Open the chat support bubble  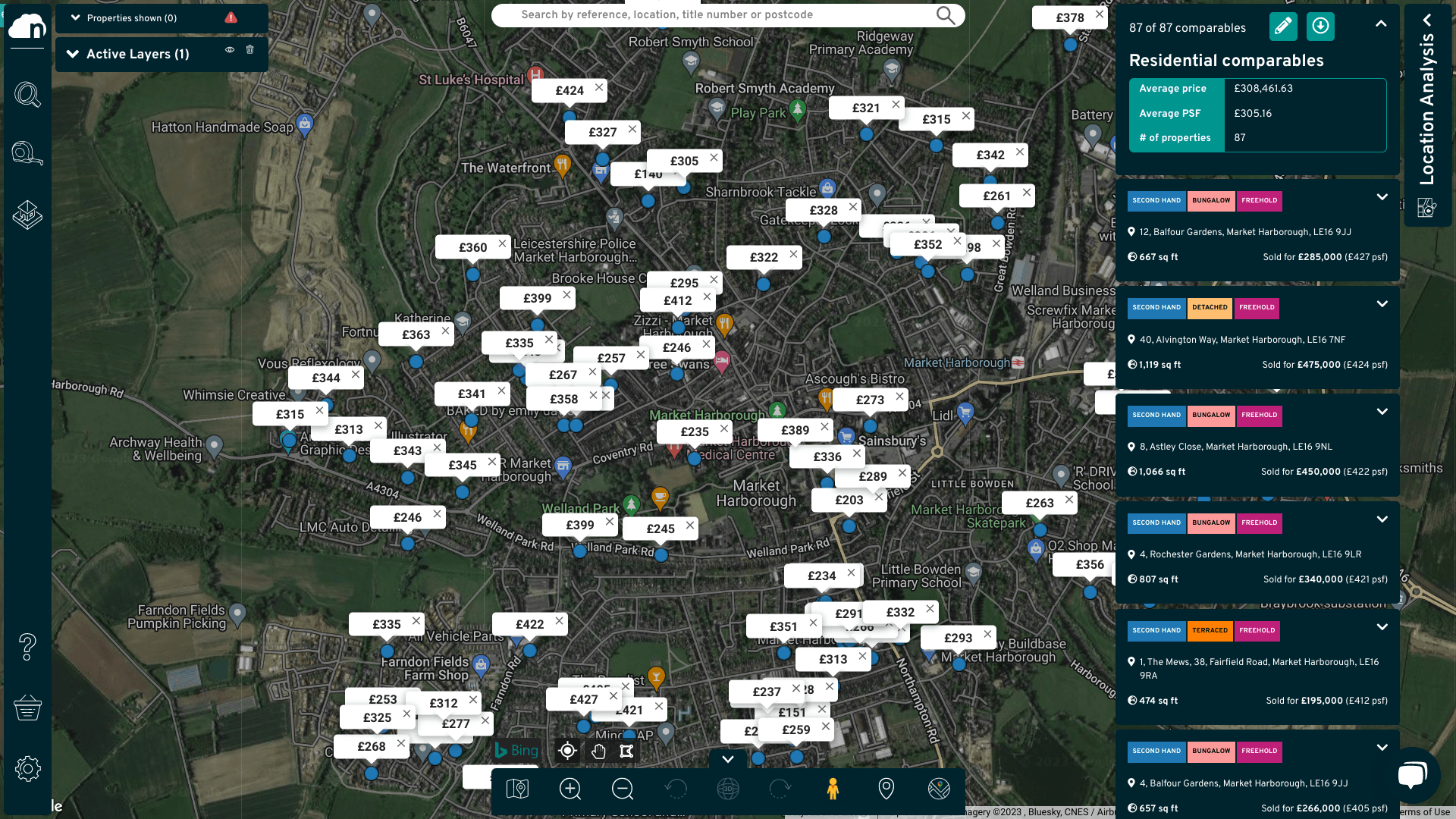pyautogui.click(x=1411, y=775)
